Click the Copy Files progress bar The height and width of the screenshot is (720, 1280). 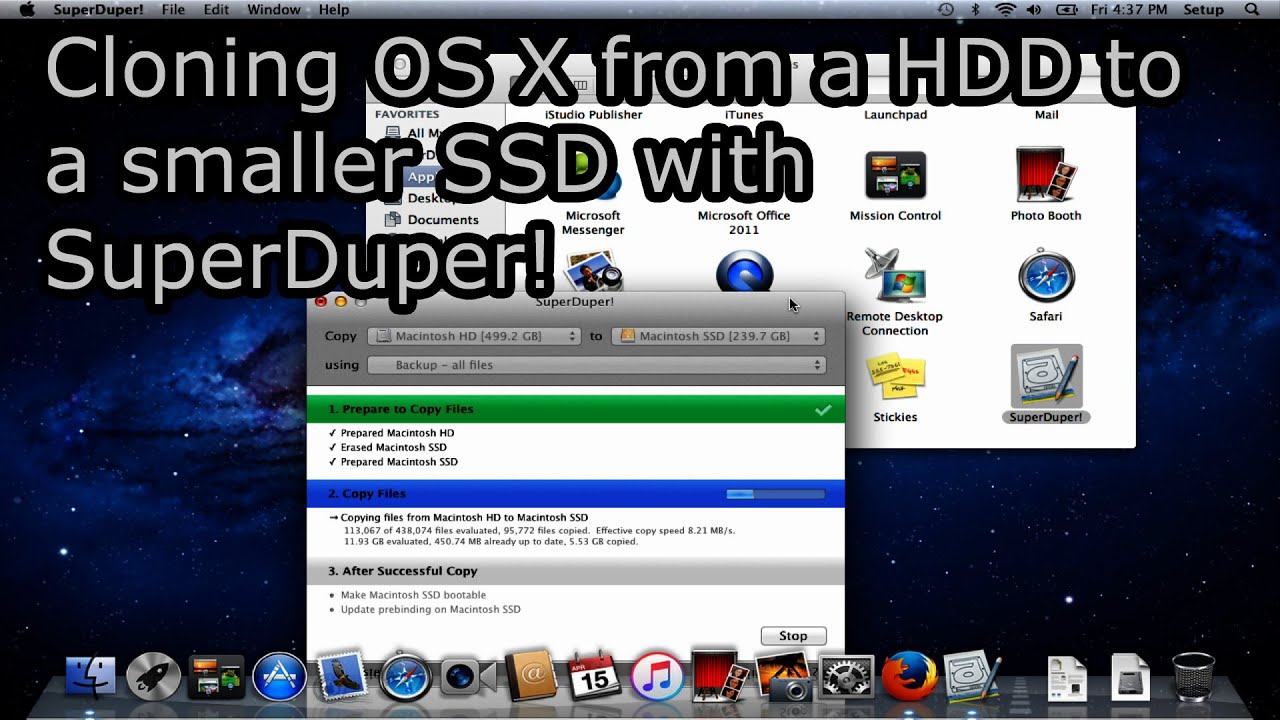775,494
